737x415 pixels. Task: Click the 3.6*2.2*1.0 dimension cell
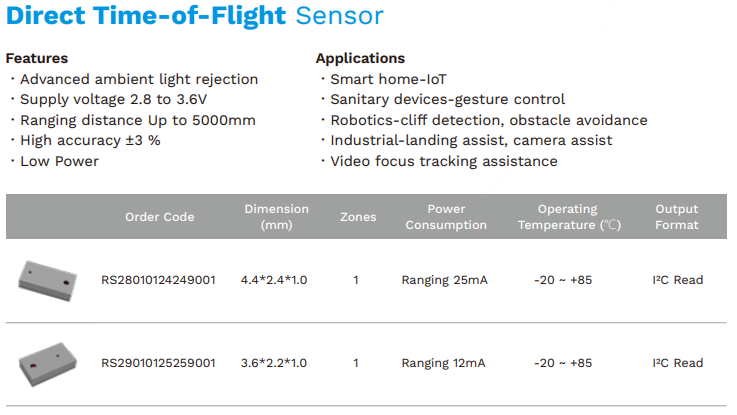point(274,363)
